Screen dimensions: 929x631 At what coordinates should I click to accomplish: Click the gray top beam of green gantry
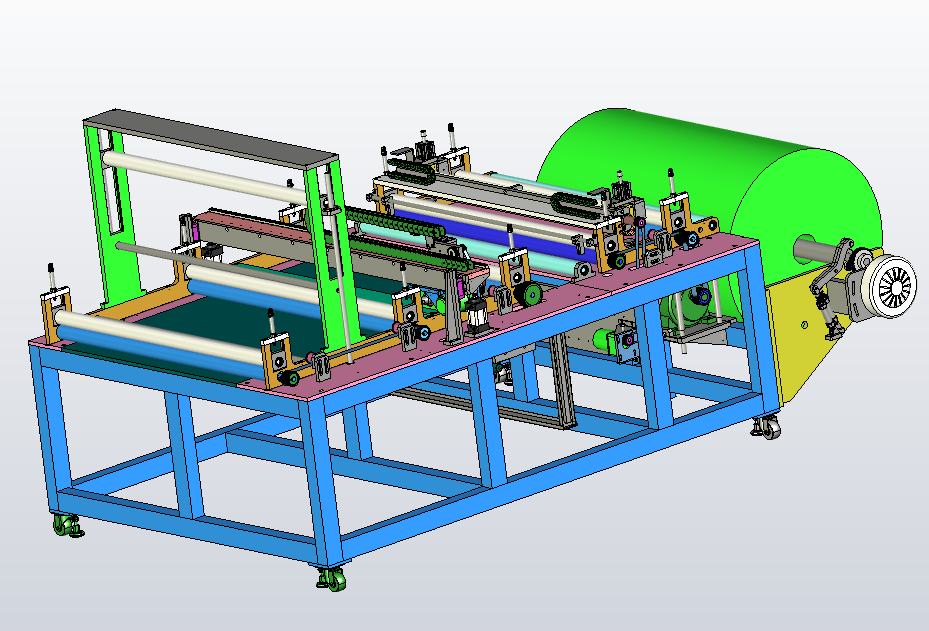(x=210, y=138)
